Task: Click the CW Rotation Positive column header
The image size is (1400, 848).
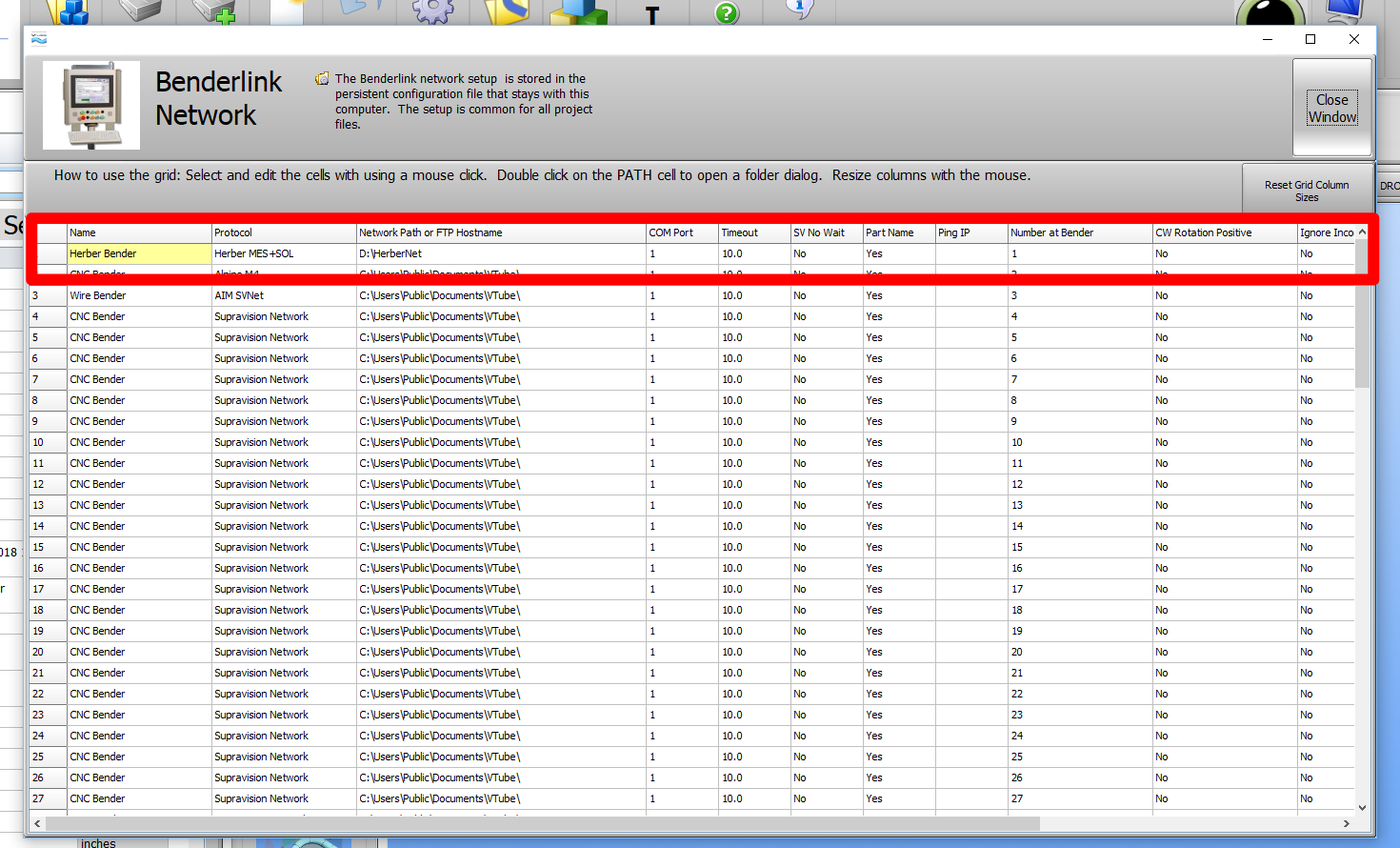Action: click(x=1223, y=232)
